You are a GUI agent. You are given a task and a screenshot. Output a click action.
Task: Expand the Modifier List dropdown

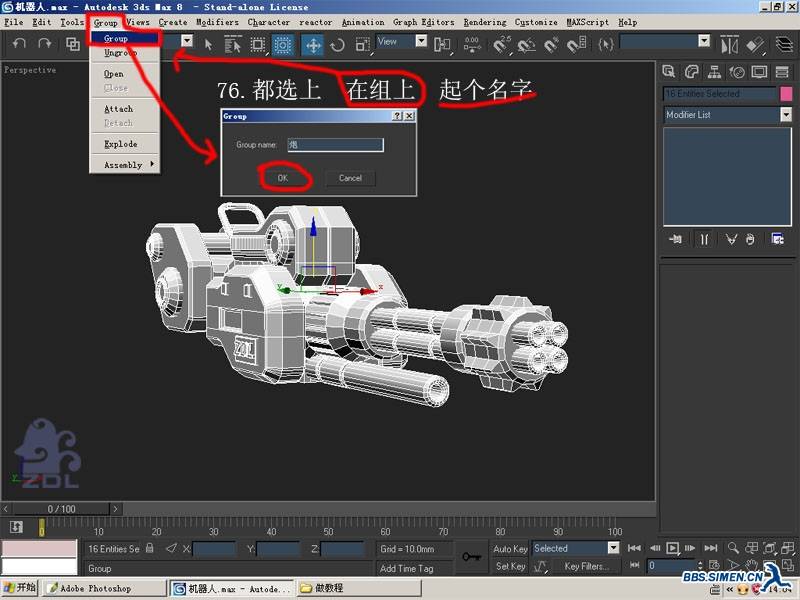point(786,115)
